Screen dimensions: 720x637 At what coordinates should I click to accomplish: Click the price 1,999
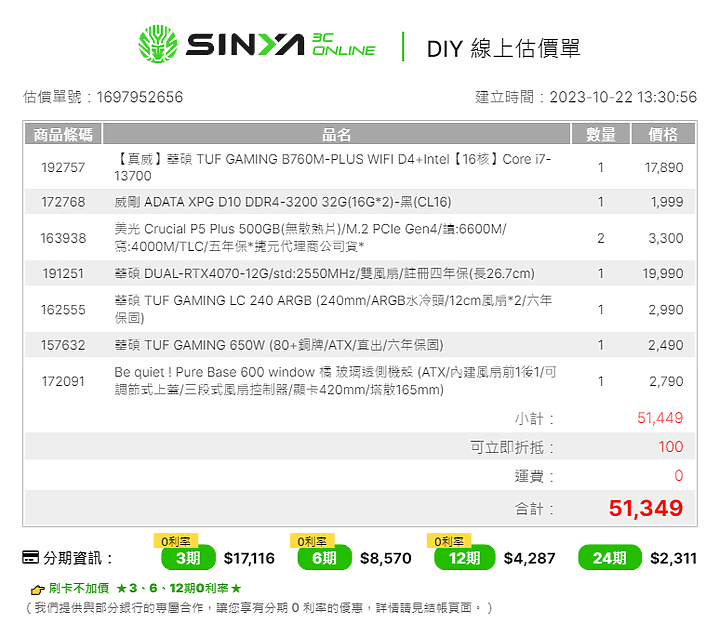coord(667,202)
